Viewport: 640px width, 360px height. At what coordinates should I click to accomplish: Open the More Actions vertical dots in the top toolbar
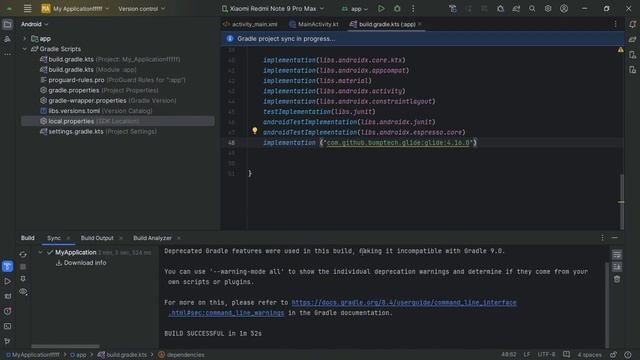[413, 9]
